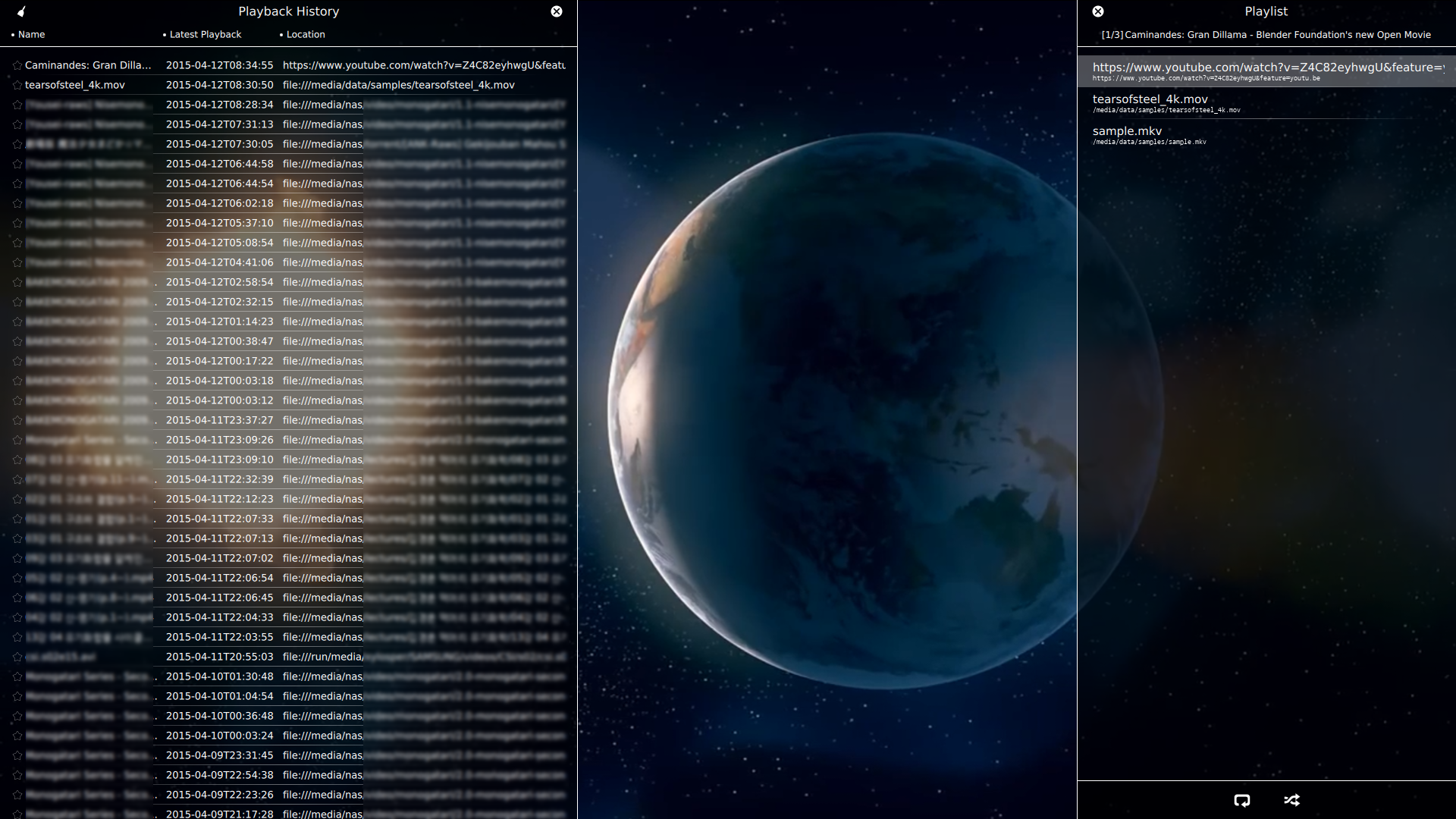This screenshot has width=1456, height=819.
Task: Star the entry played 2015-04-09T22:23:26
Action: [x=17, y=795]
